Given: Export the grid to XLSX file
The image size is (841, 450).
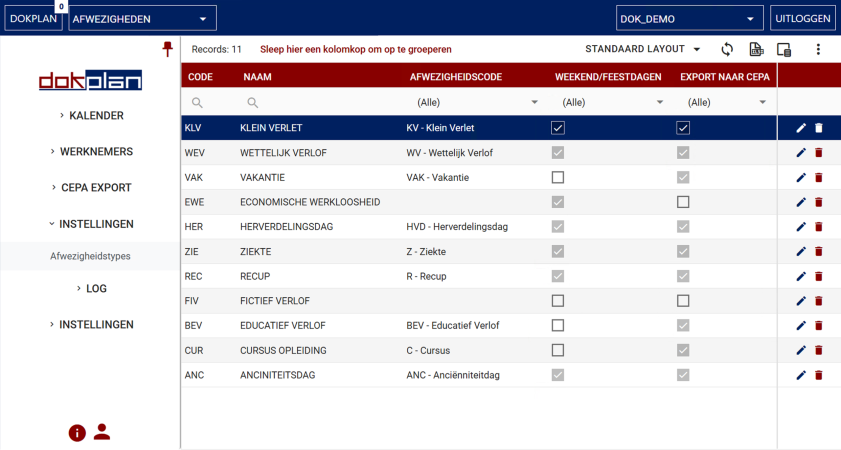Looking at the screenshot, I should 756,49.
